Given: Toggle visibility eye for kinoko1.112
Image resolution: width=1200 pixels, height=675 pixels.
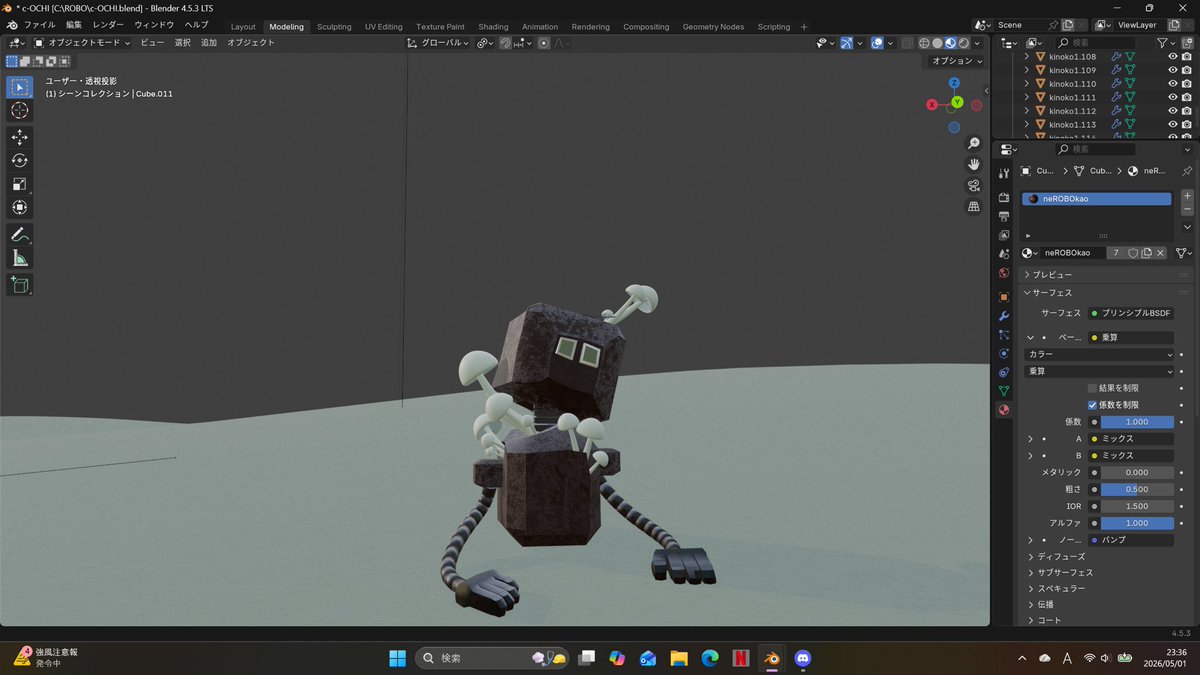Looking at the screenshot, I should click(x=1173, y=111).
